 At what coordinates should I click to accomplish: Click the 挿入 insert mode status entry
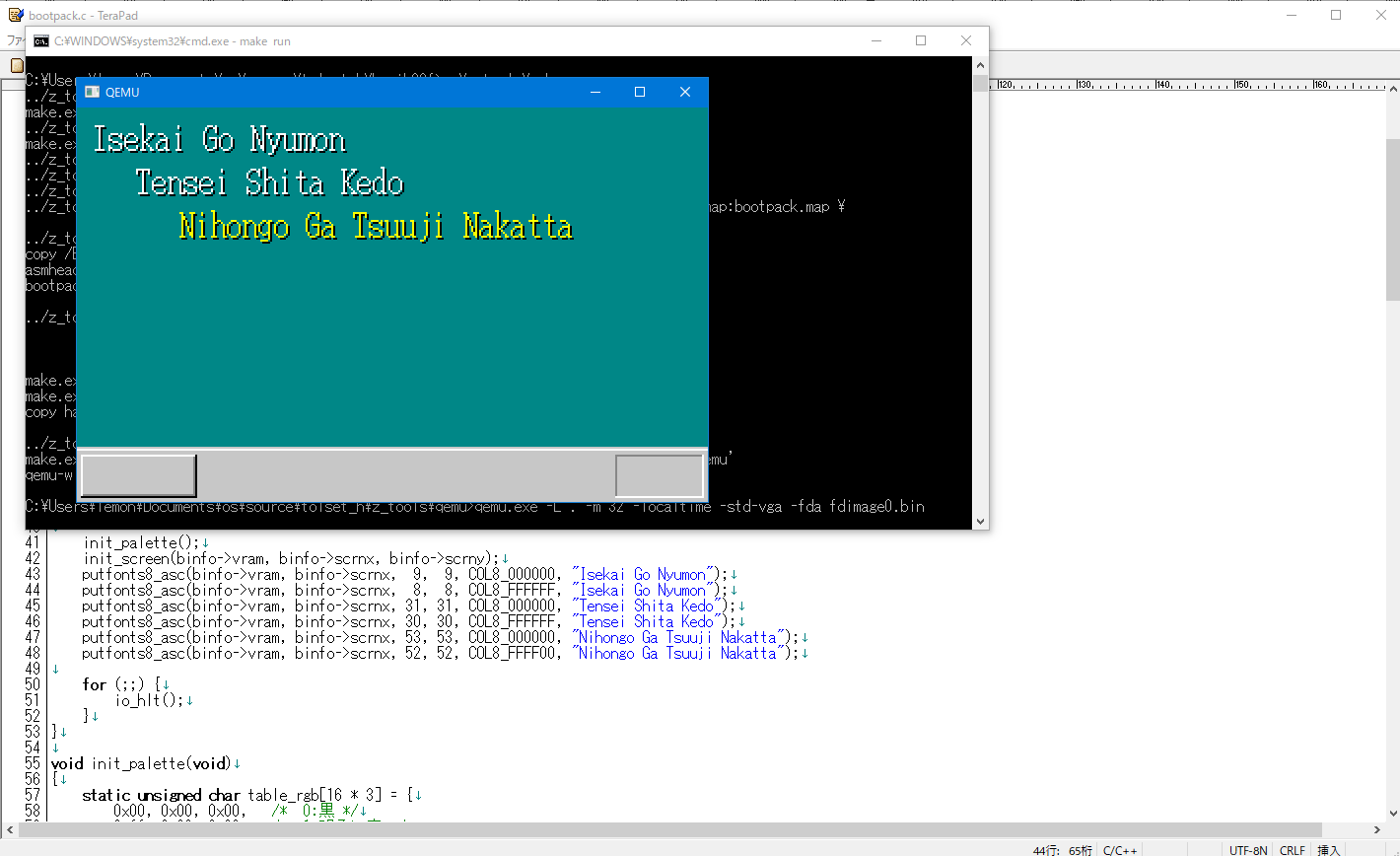coord(1328,849)
